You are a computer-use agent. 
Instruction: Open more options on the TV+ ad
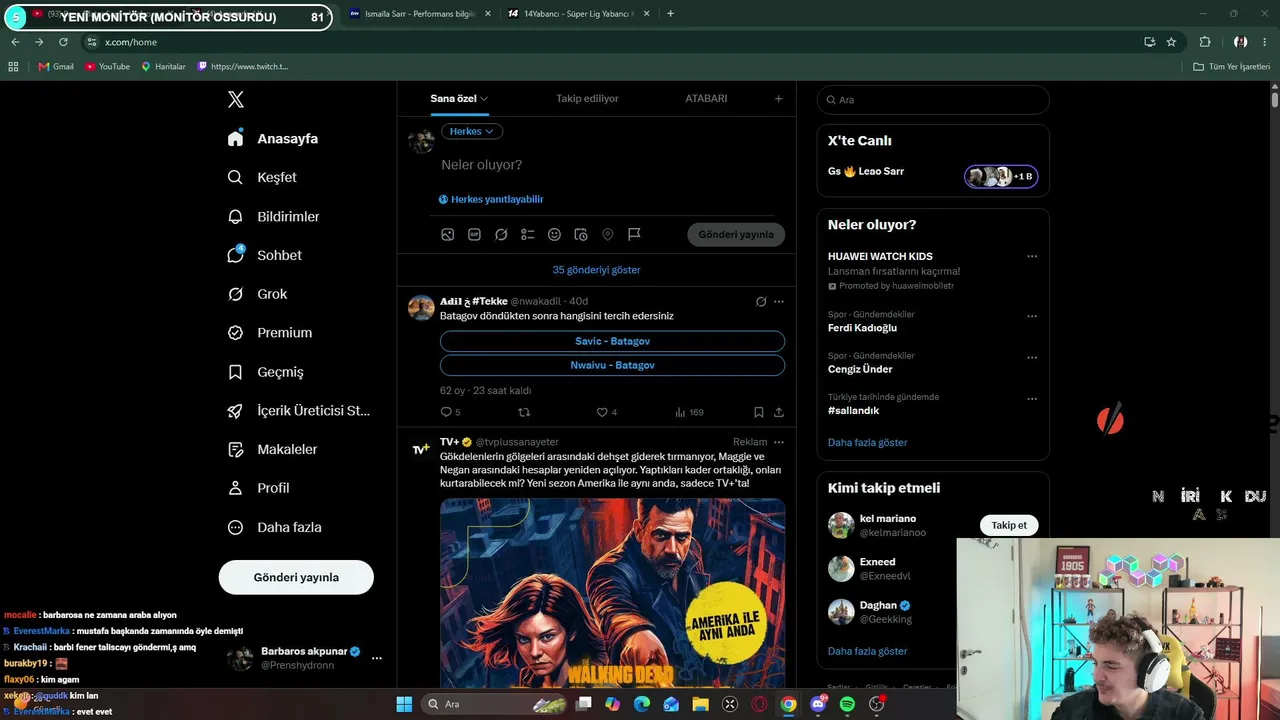point(779,441)
